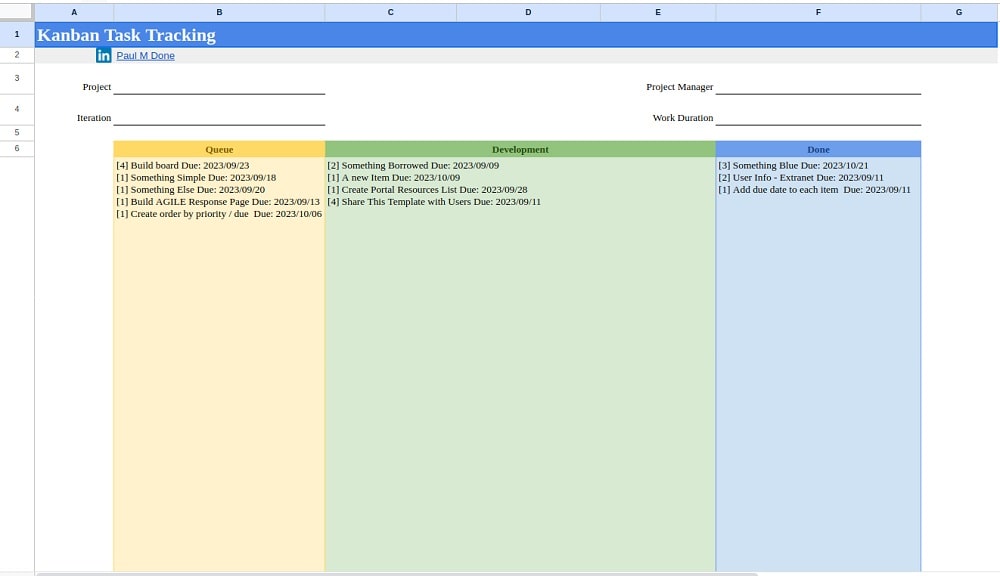Click Create order by priority task
The height and width of the screenshot is (576, 1000).
219,214
